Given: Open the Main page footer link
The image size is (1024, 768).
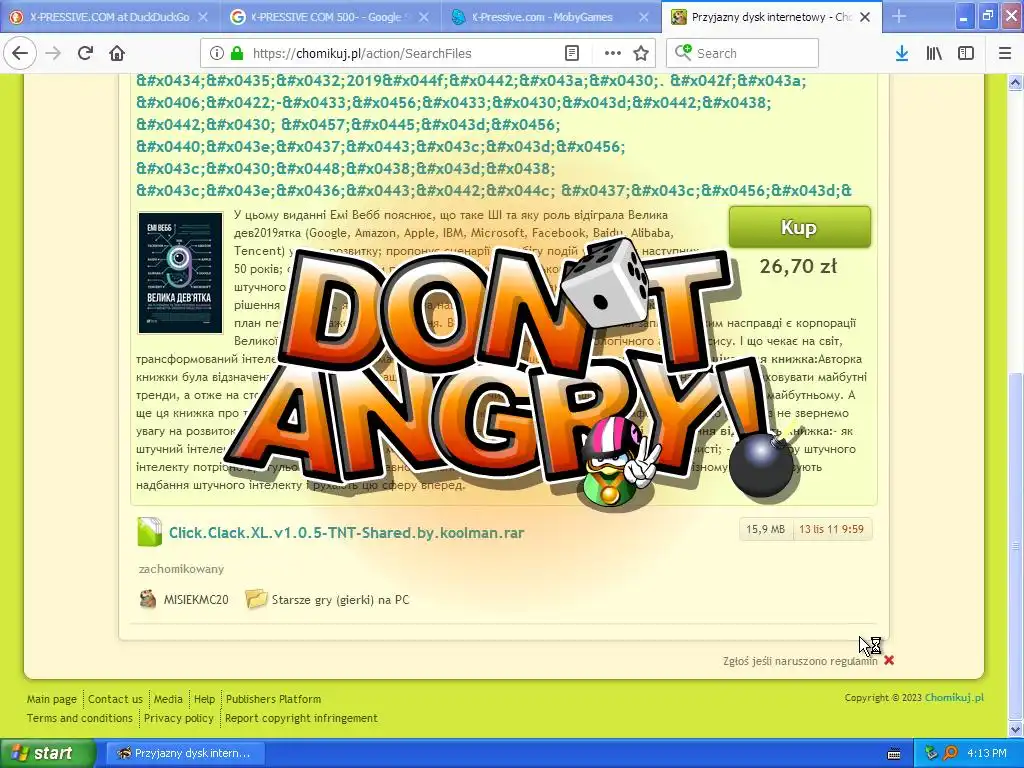Looking at the screenshot, I should coord(52,699).
